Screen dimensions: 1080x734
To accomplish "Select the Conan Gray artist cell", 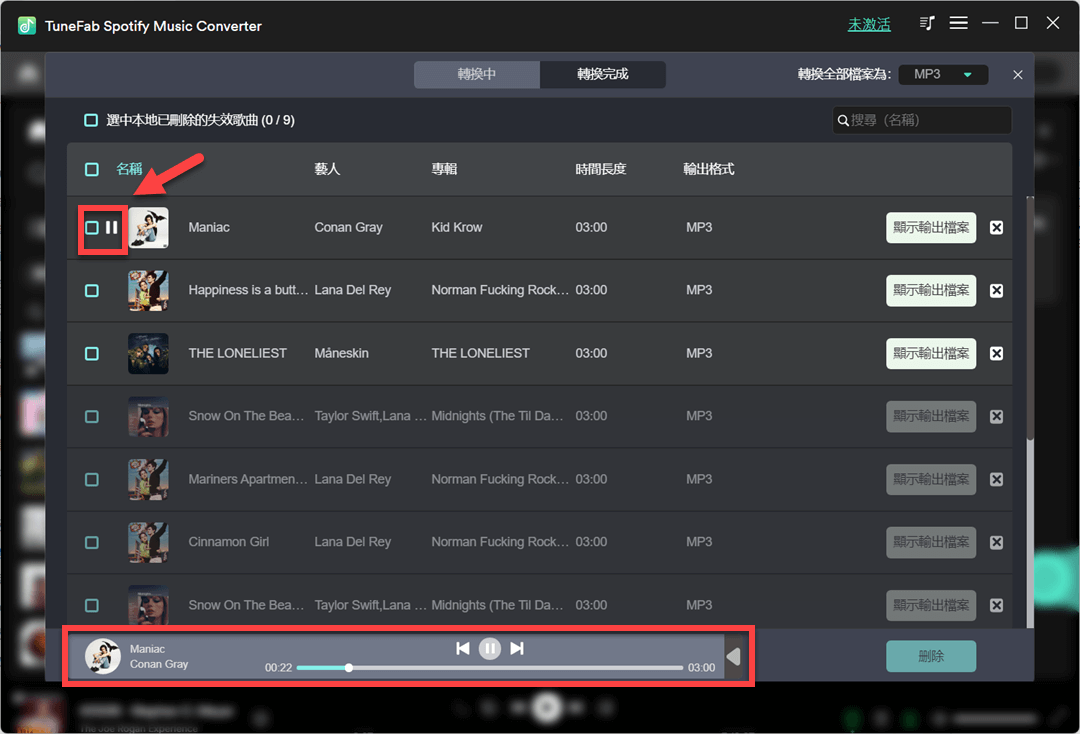I will coord(349,228).
